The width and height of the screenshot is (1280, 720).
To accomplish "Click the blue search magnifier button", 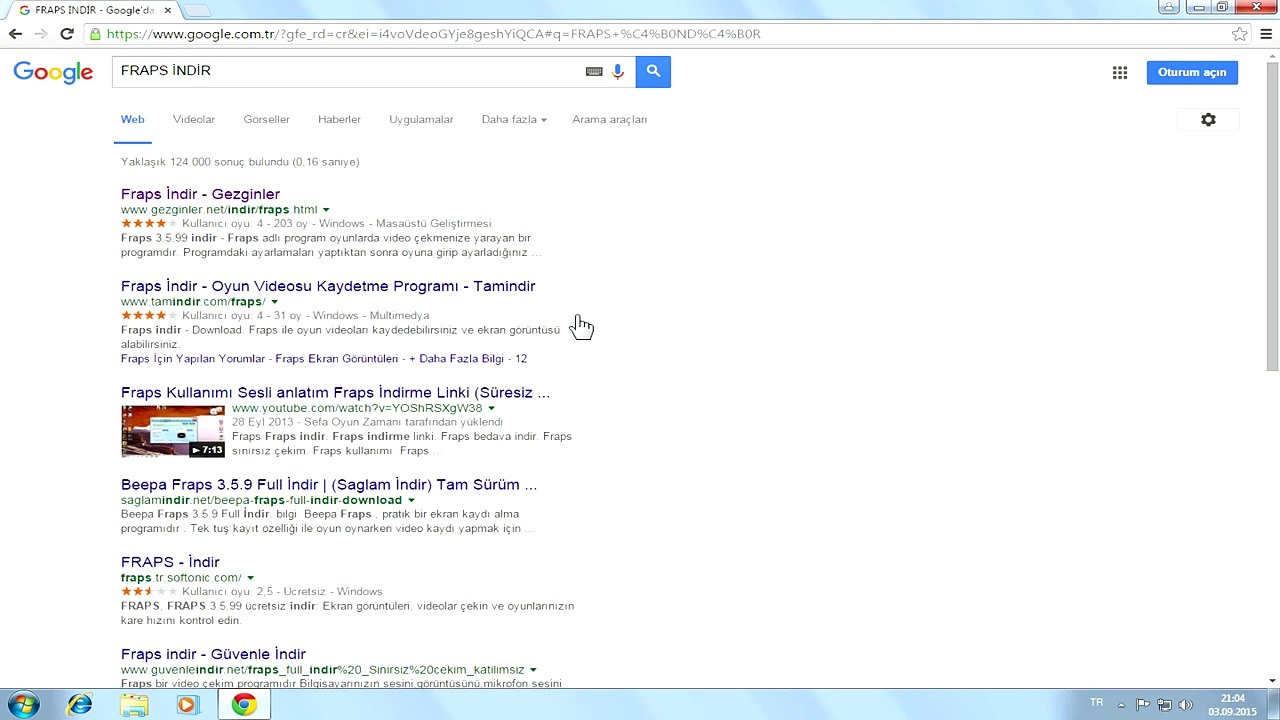I will [653, 71].
